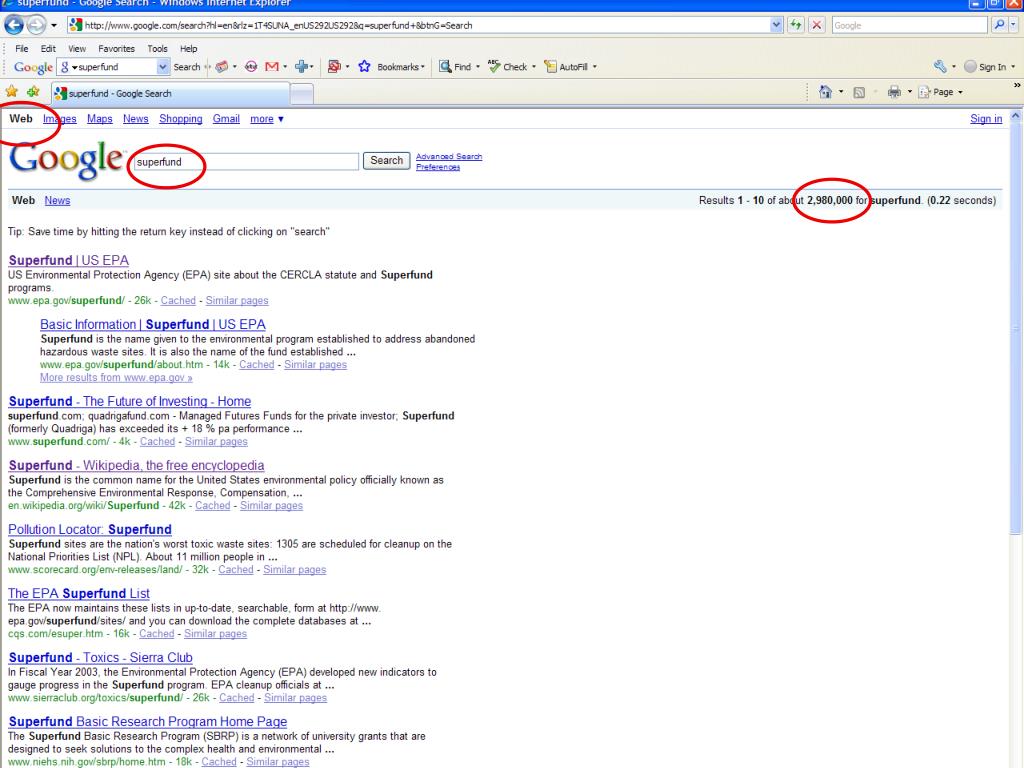Open Superfund - Toxics - Sierra Club result
Screen dimensions: 1024x768
pos(101,658)
